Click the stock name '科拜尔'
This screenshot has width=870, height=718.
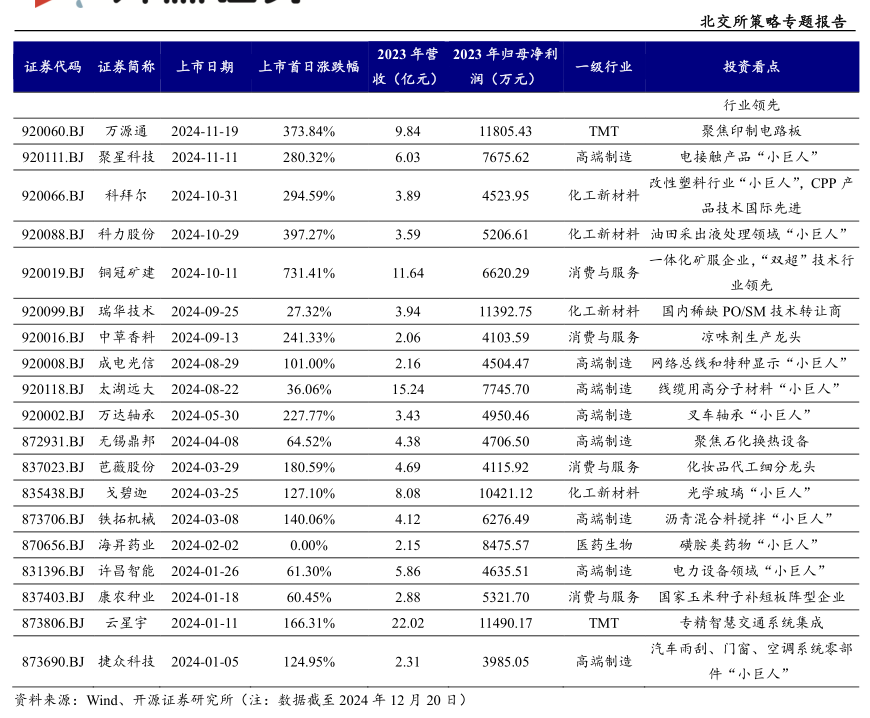coord(127,196)
